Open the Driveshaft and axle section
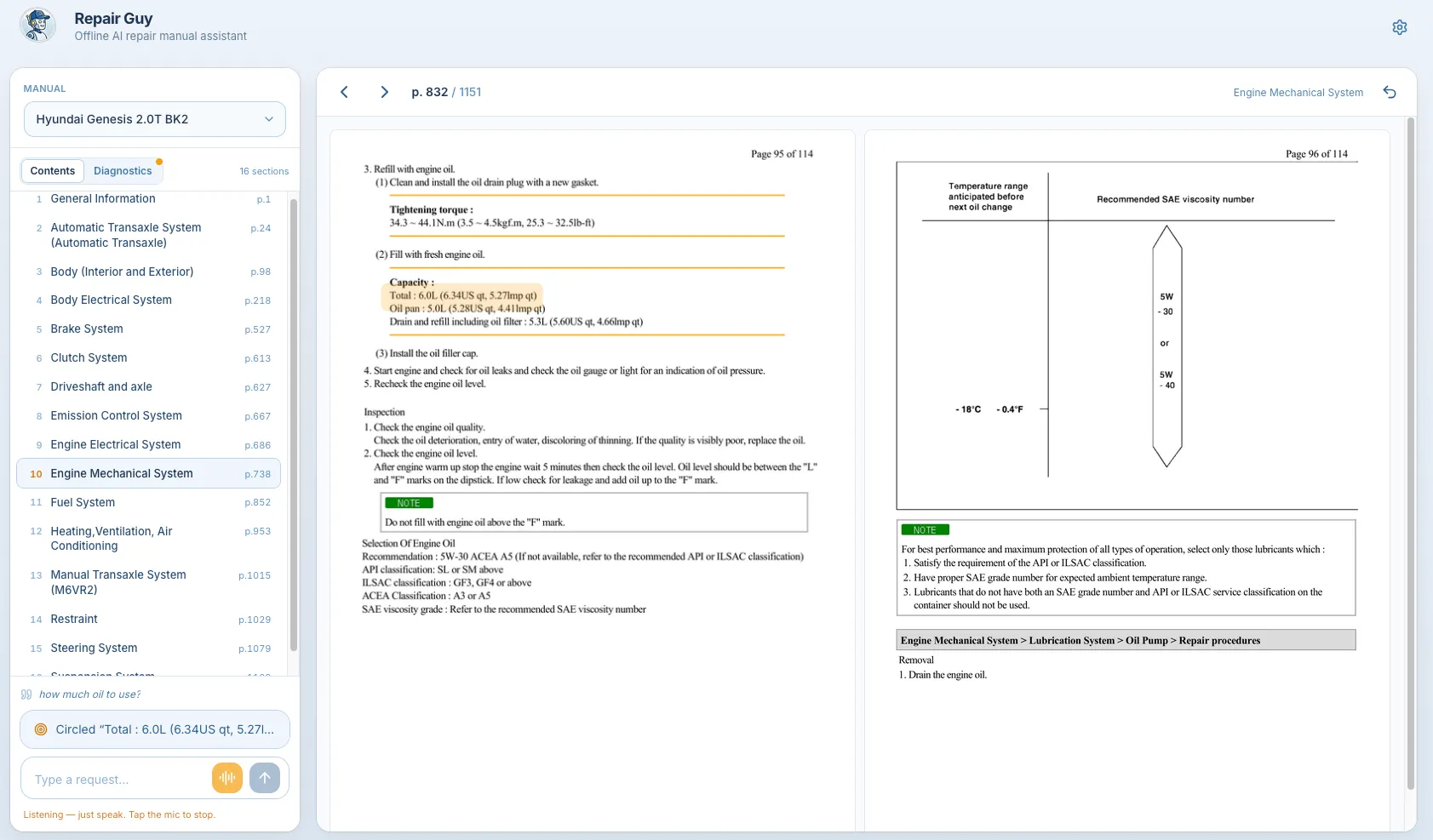Viewport: 1433px width, 840px height. pyautogui.click(x=149, y=386)
